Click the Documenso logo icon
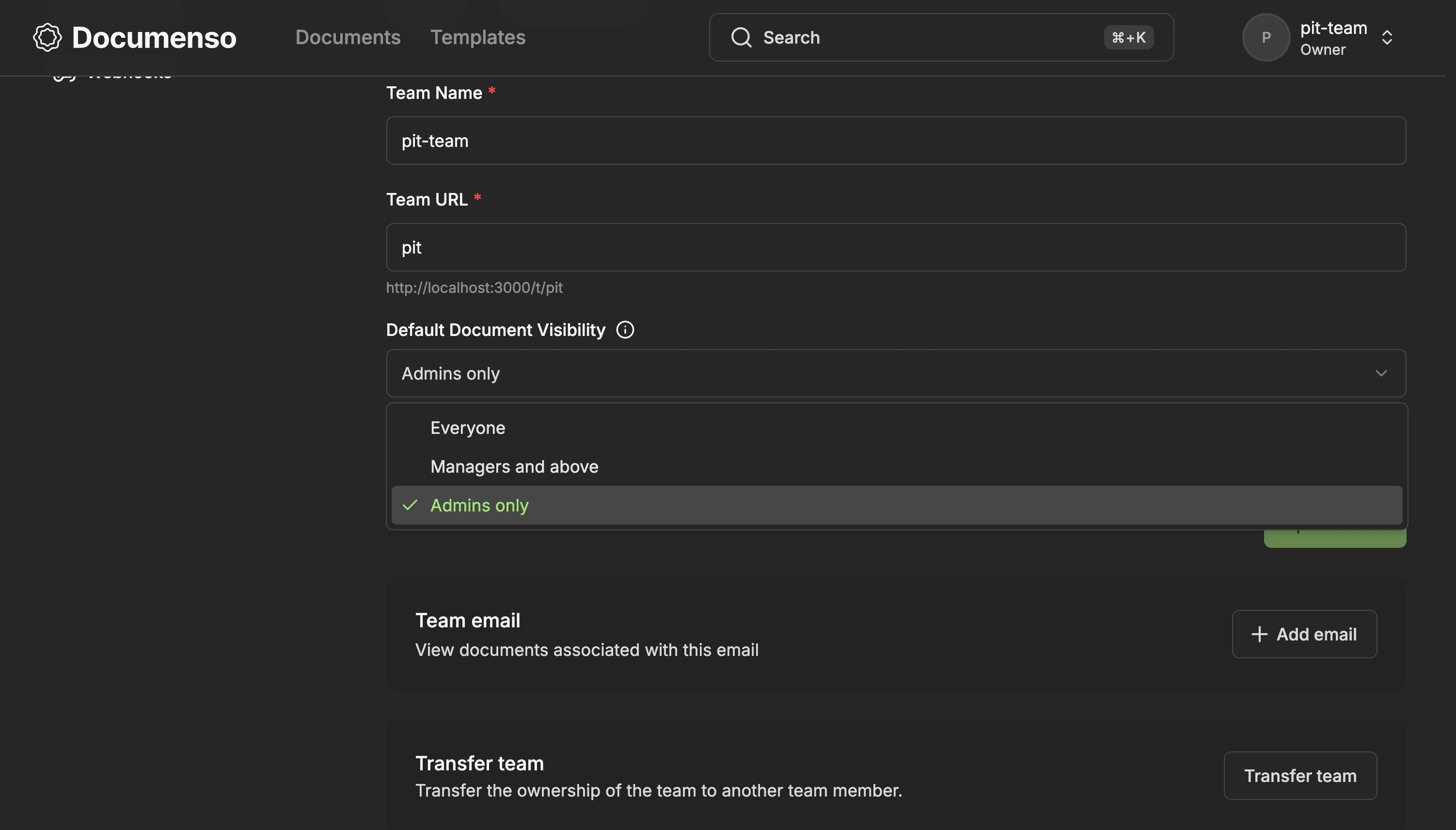The height and width of the screenshot is (830, 1456). click(47, 38)
